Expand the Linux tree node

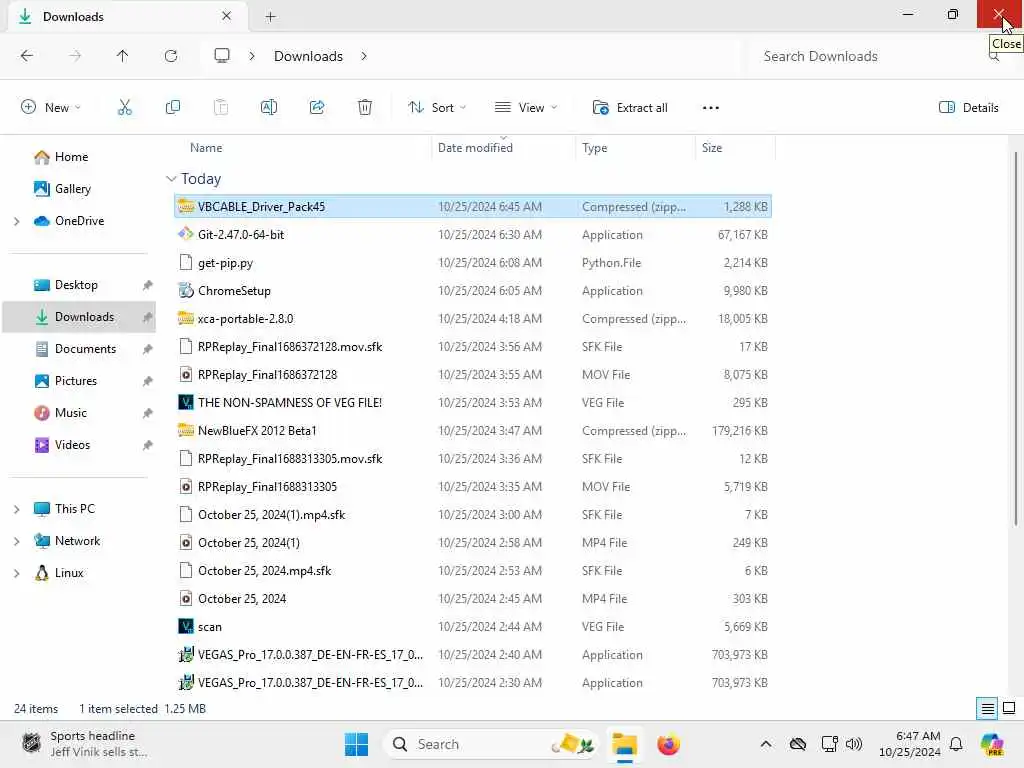pyautogui.click(x=16, y=573)
